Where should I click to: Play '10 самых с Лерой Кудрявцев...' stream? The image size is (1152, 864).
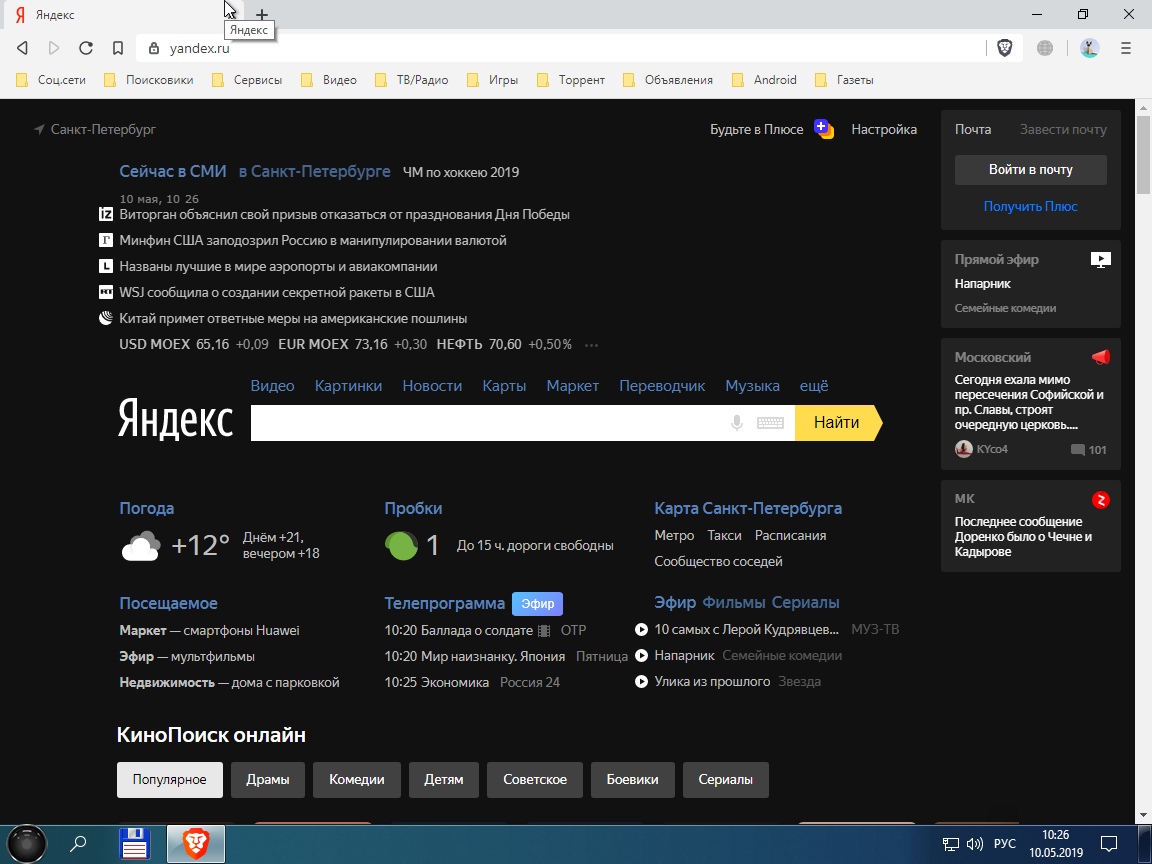click(641, 630)
